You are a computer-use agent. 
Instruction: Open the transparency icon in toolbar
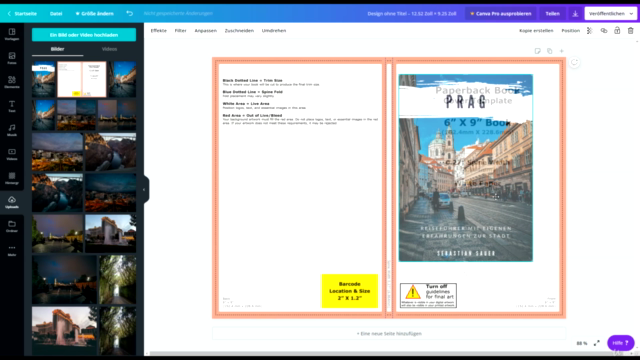click(589, 31)
